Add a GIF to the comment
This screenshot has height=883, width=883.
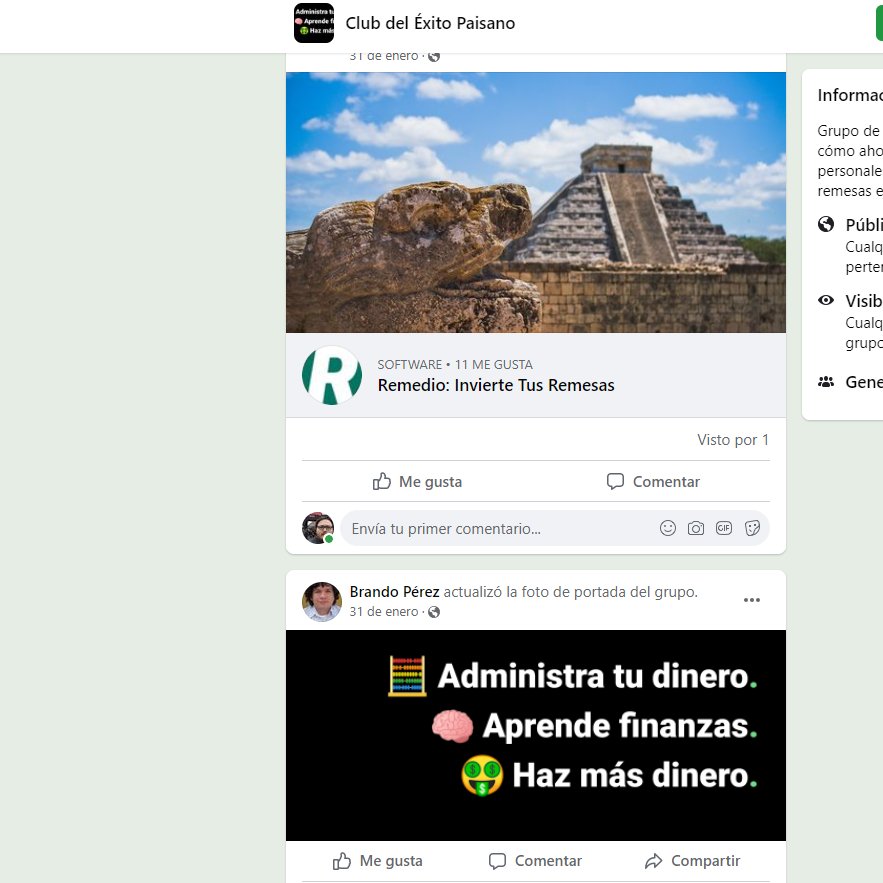724,528
